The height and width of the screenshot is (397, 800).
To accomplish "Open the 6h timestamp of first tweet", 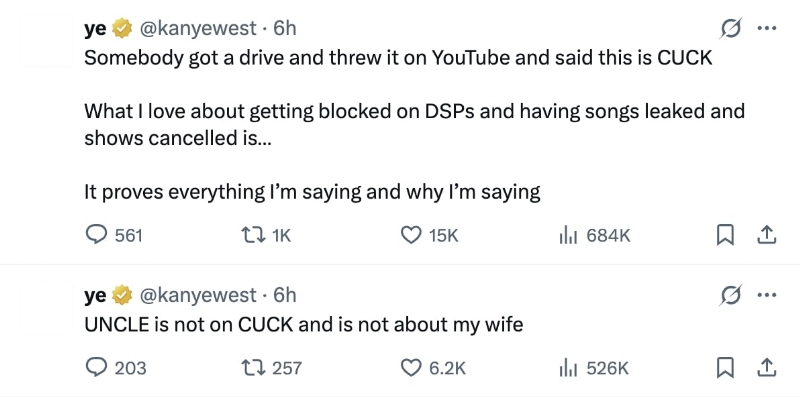I will (285, 28).
